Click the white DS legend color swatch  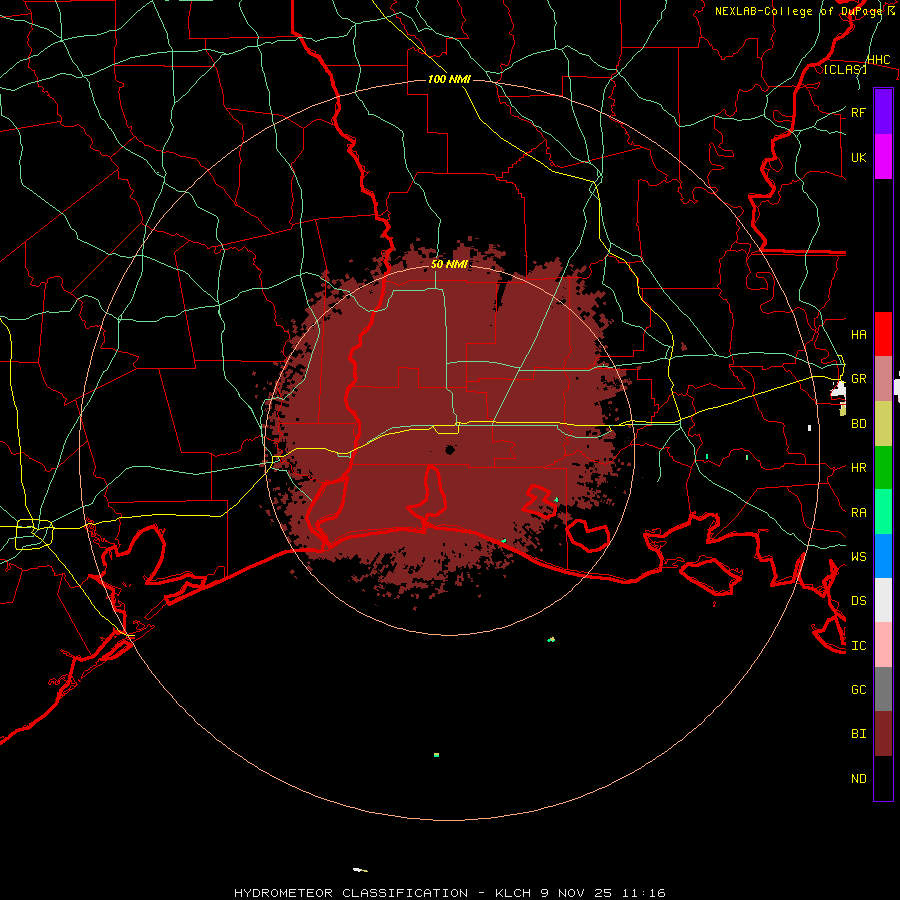click(883, 600)
